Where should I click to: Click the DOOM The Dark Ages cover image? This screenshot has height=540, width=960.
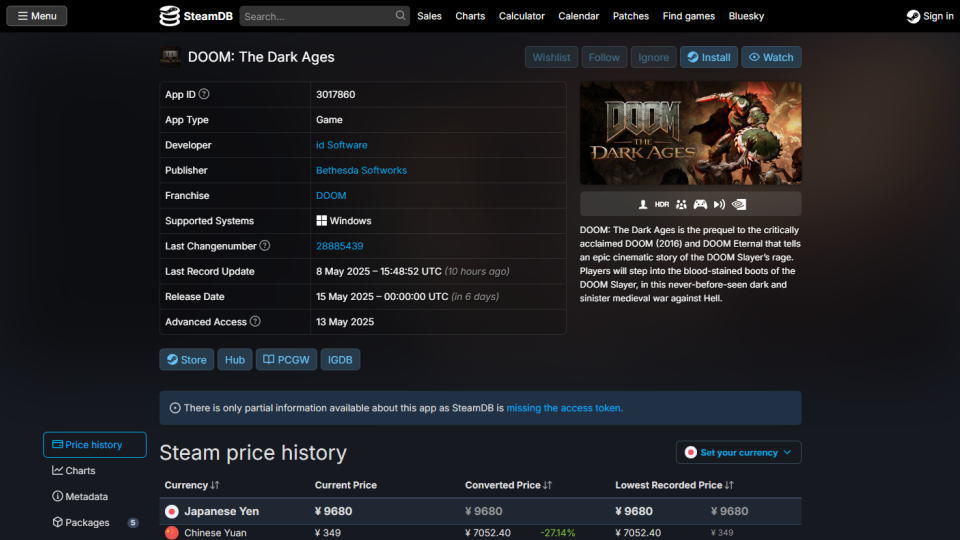pyautogui.click(x=691, y=133)
